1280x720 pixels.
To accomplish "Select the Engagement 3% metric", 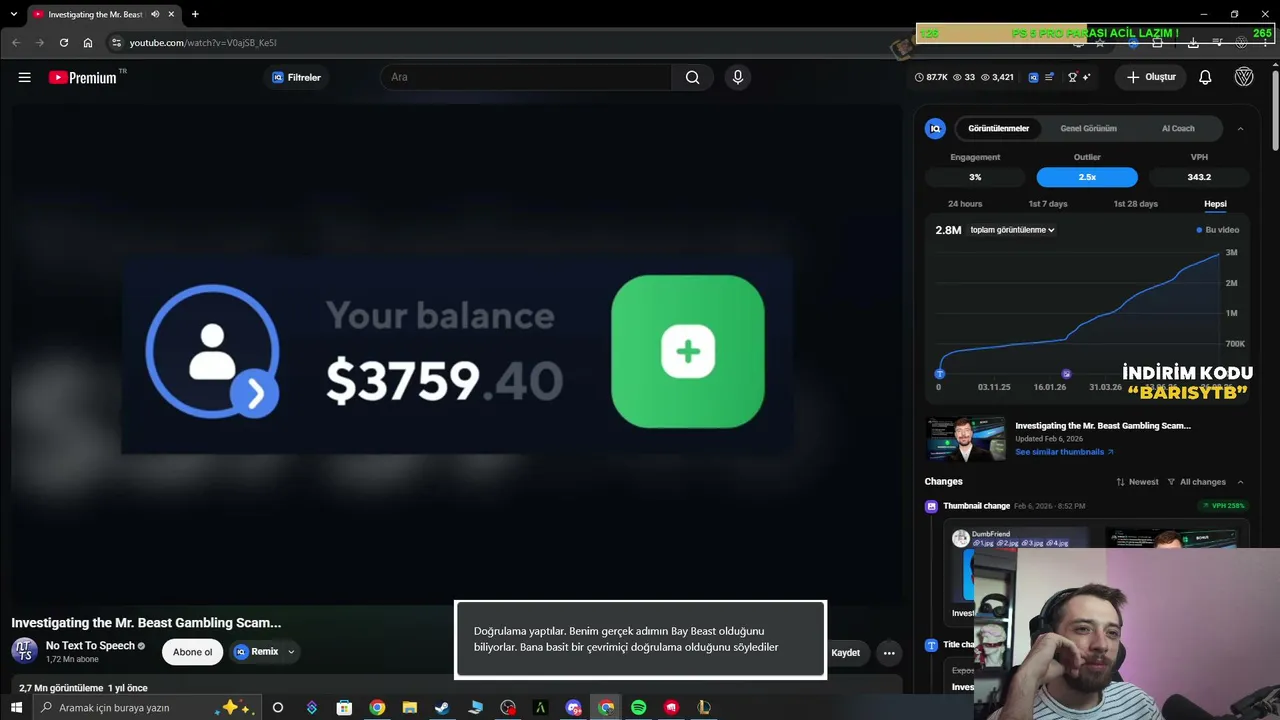I will point(975,177).
